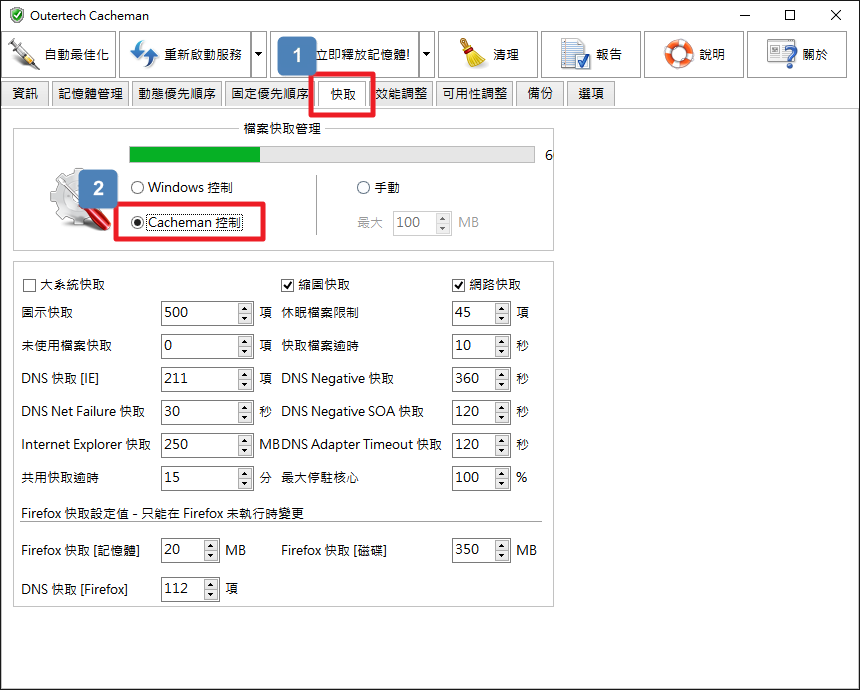Select the 手動 radio option
The width and height of the screenshot is (860, 690).
(363, 187)
